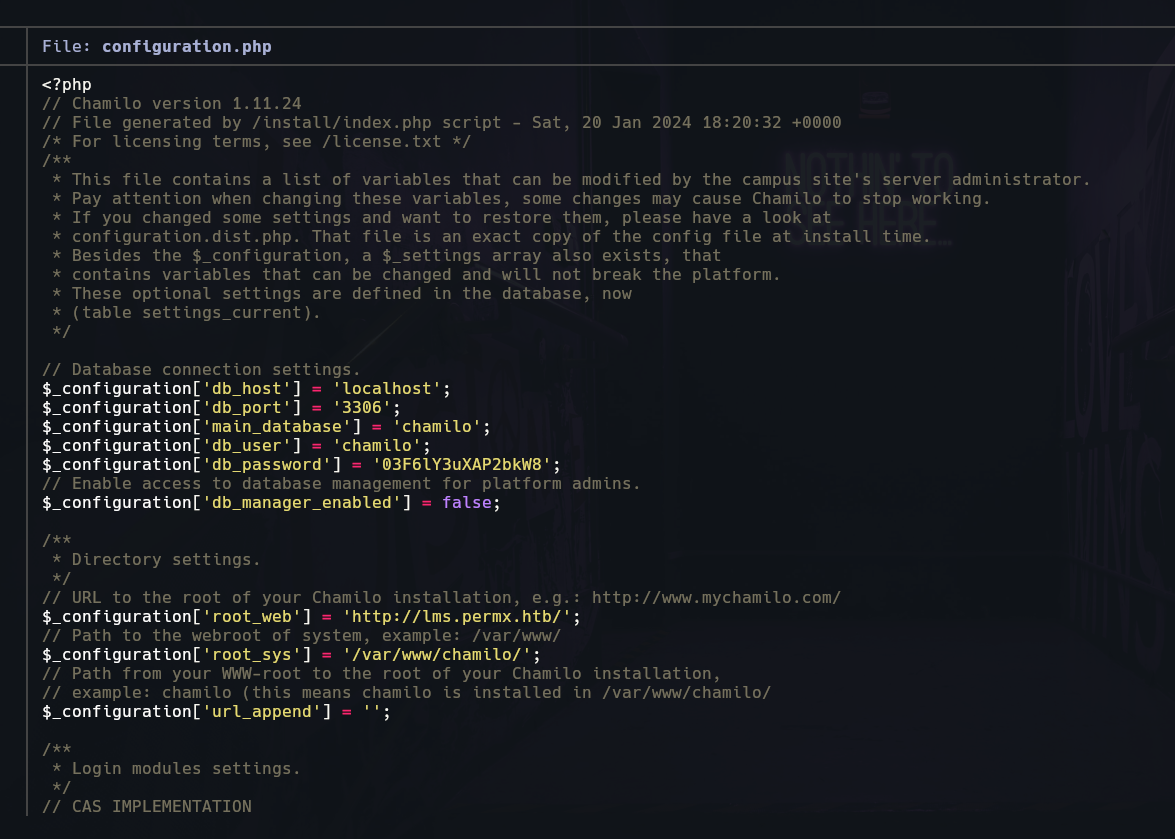Image resolution: width=1175 pixels, height=839 pixels.
Task: Click the 'chamilo' value on db_user line
Action: (377, 446)
